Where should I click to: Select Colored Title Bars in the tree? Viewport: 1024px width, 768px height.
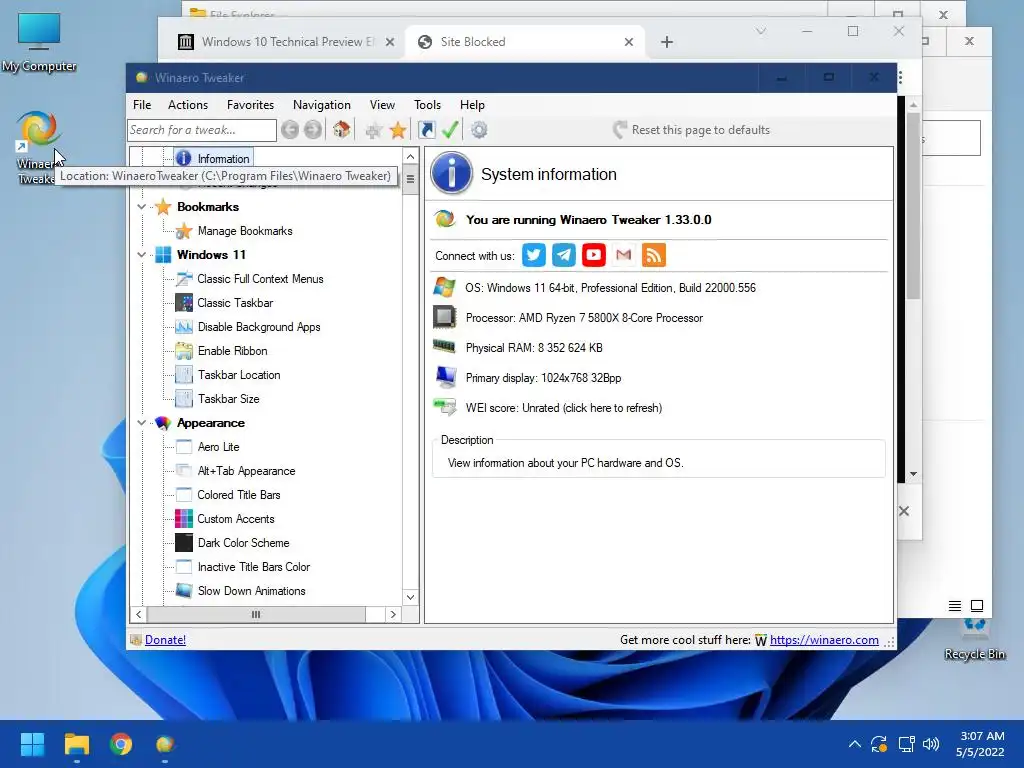pos(239,494)
